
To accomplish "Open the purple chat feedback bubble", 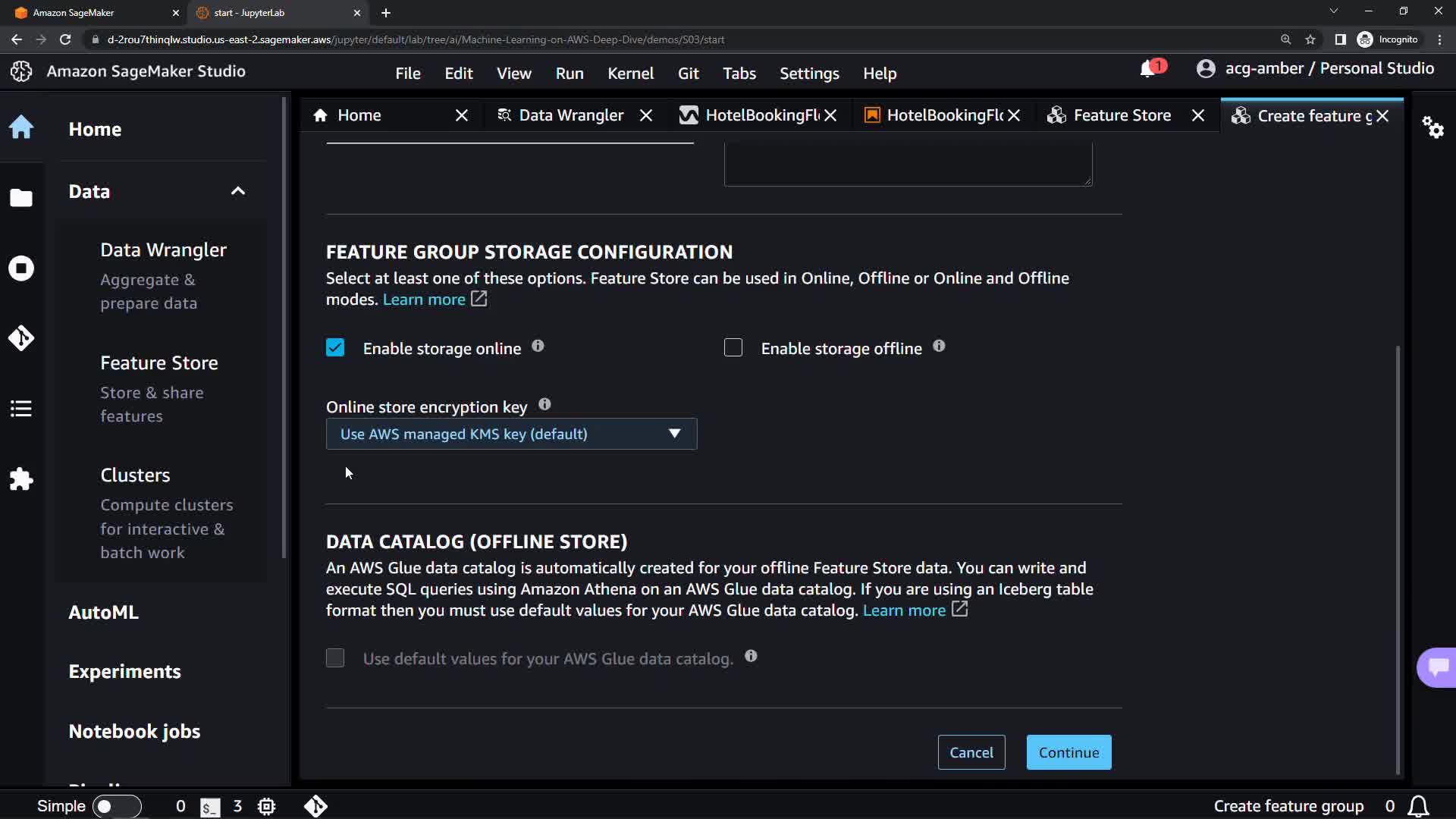I will click(x=1437, y=667).
